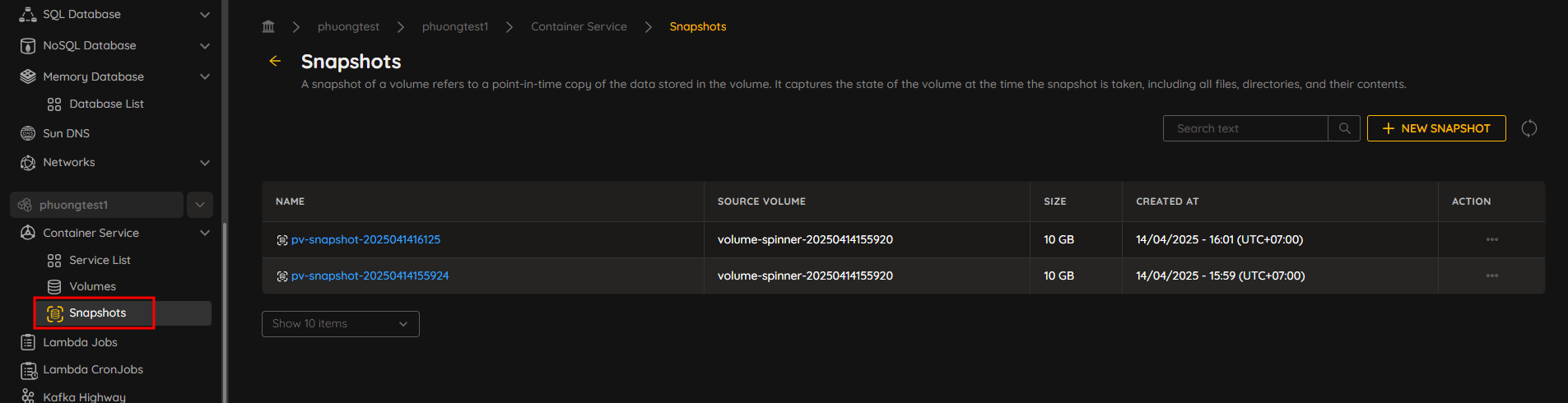Click the New Snapshot button

1436,128
